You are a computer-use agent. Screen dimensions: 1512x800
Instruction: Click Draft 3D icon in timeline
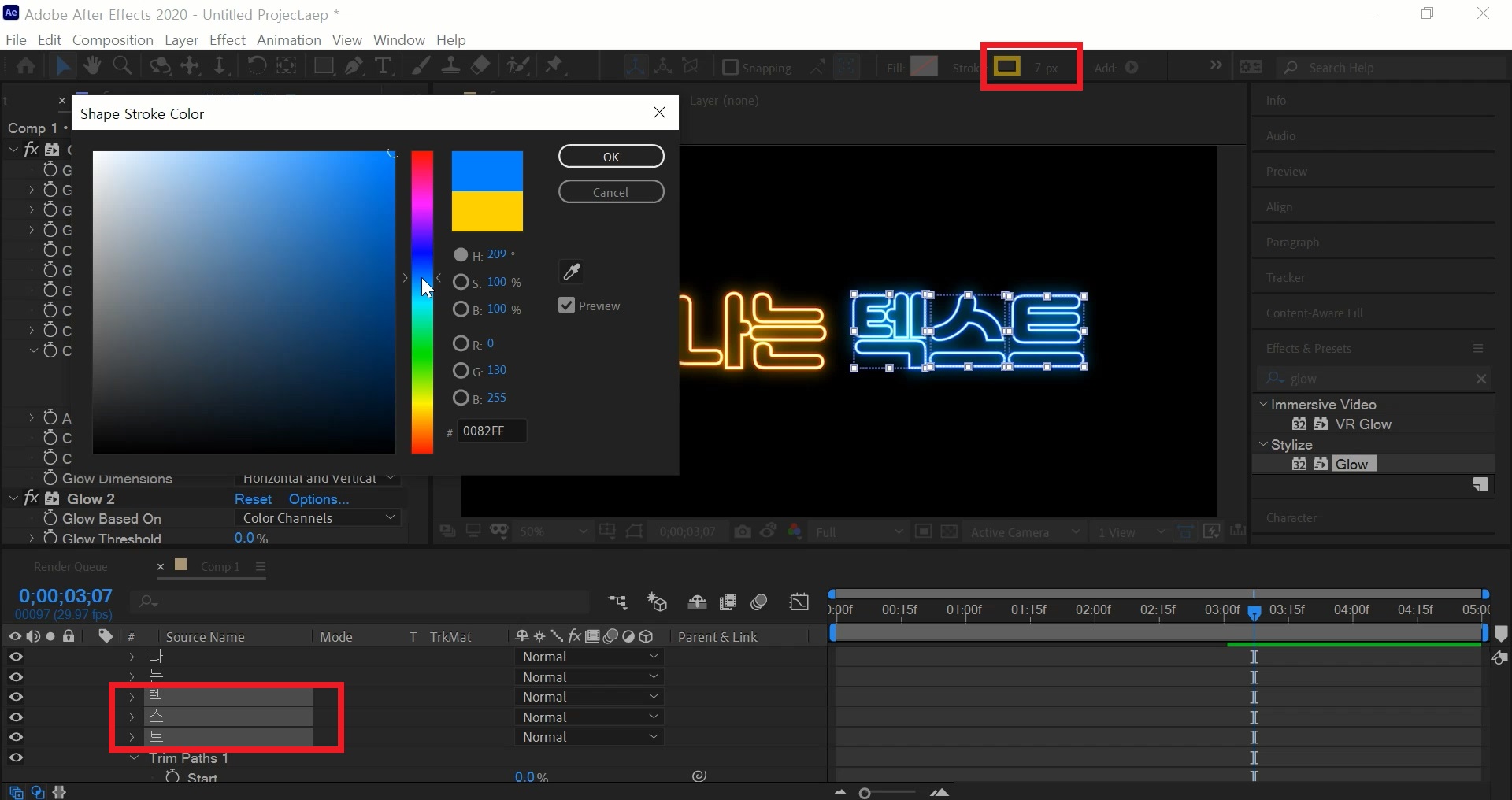coord(657,602)
